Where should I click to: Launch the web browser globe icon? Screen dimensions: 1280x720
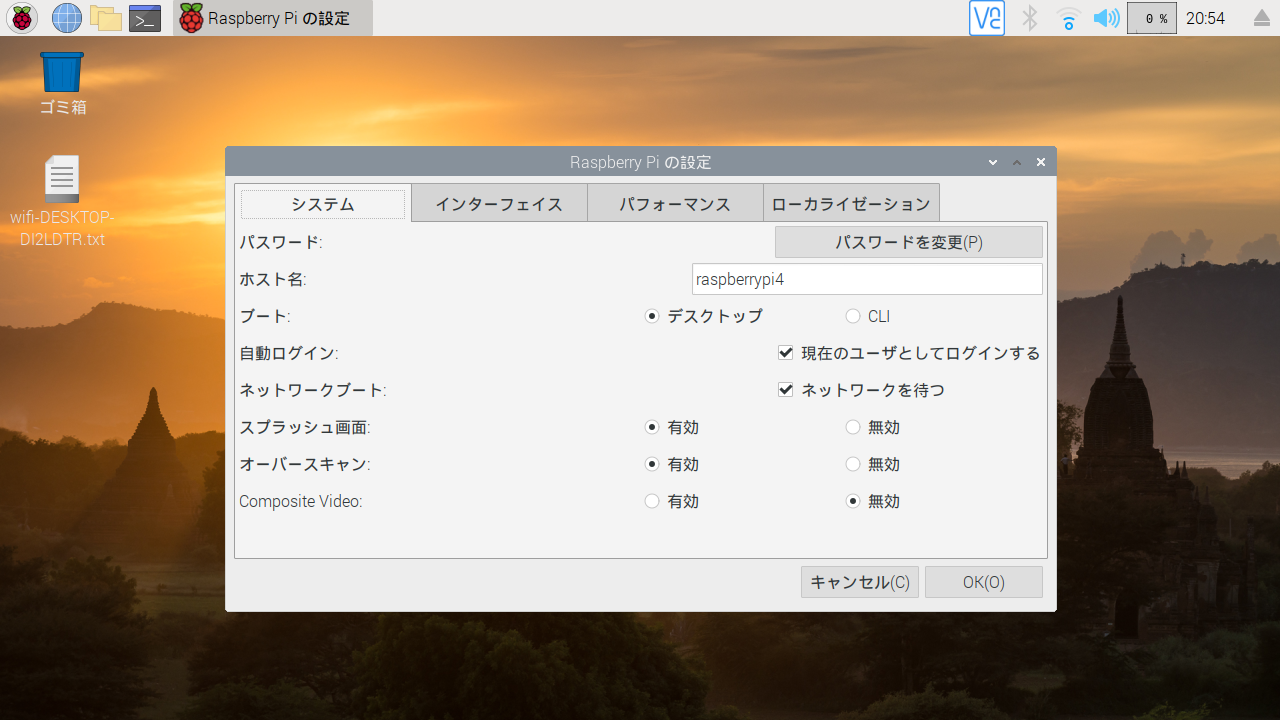(x=67, y=18)
